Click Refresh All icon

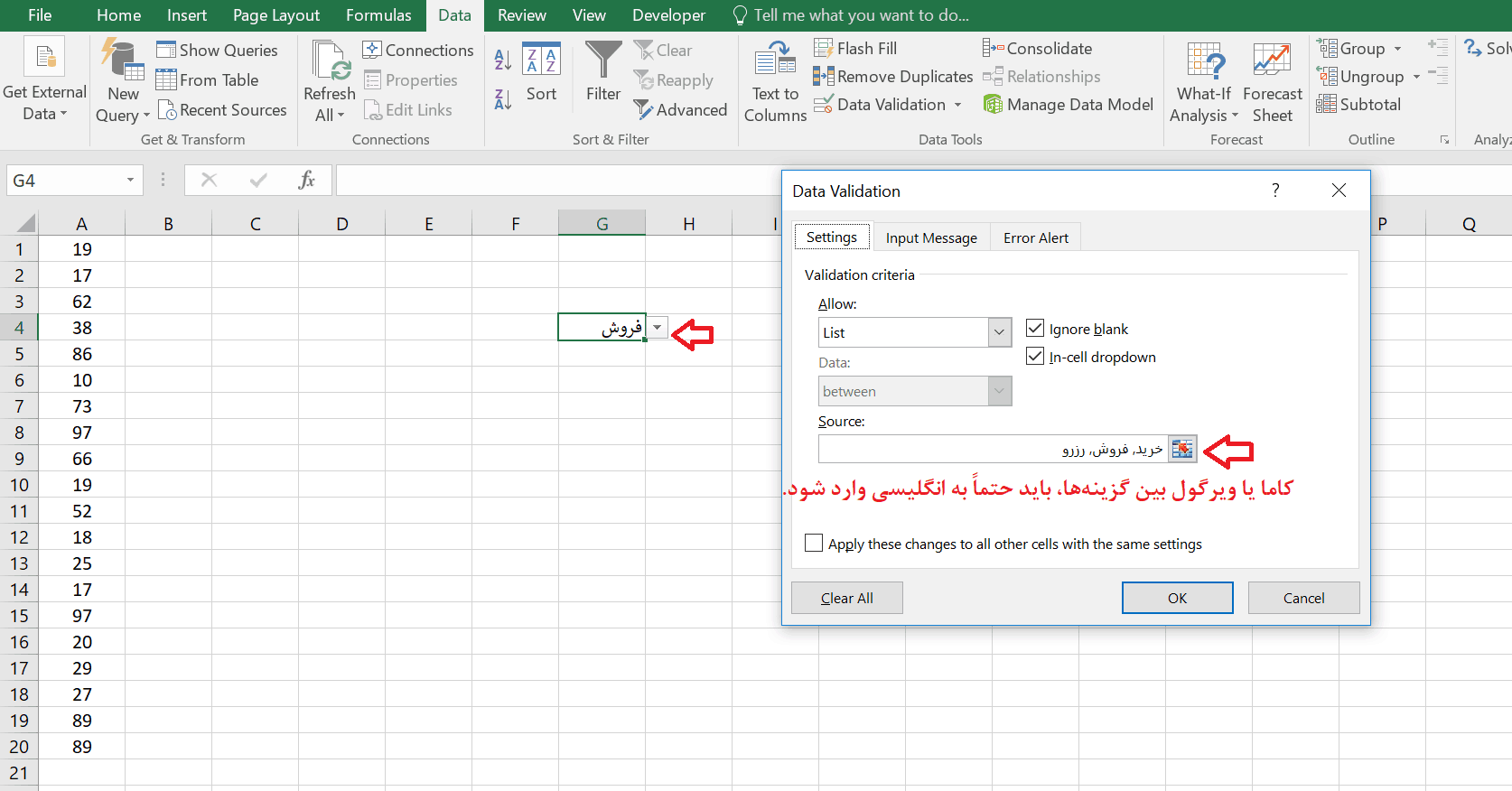(x=330, y=60)
